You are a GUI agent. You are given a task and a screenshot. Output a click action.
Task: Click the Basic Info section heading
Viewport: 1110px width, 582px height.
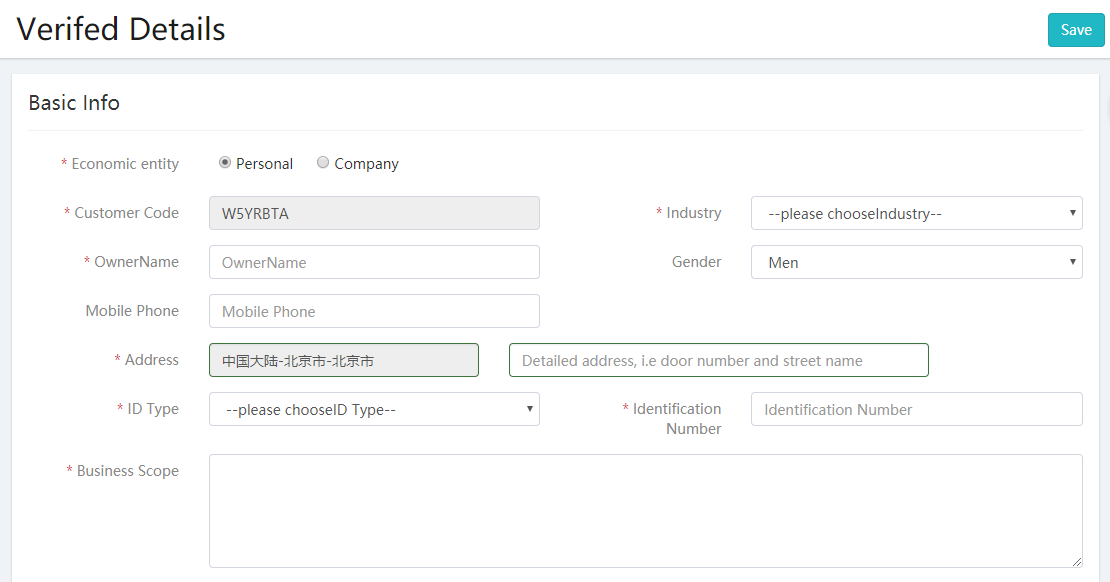(x=74, y=103)
